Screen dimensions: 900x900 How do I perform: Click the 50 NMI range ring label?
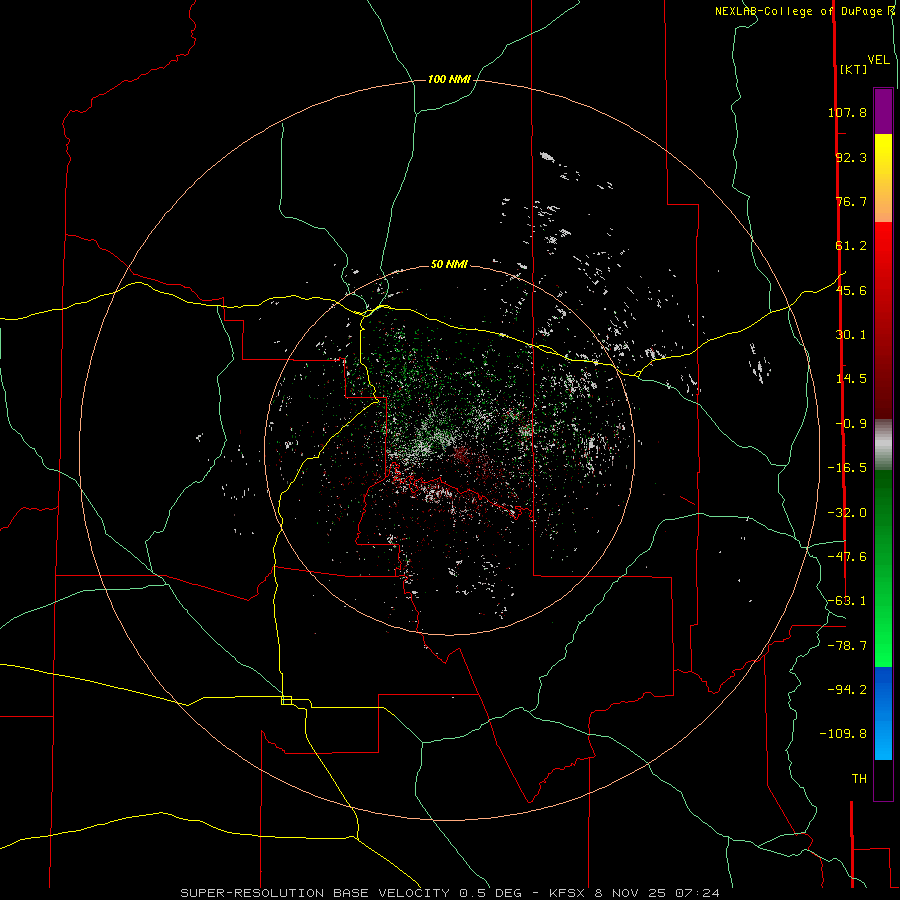coord(449,265)
